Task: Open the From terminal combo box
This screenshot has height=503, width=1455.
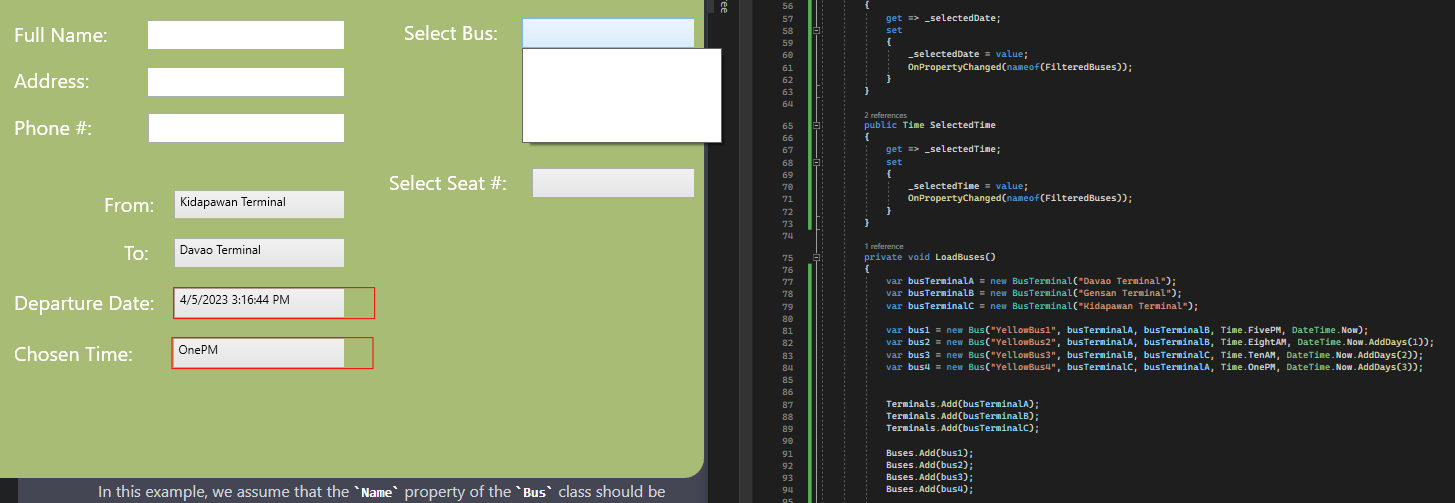Action: [x=259, y=204]
